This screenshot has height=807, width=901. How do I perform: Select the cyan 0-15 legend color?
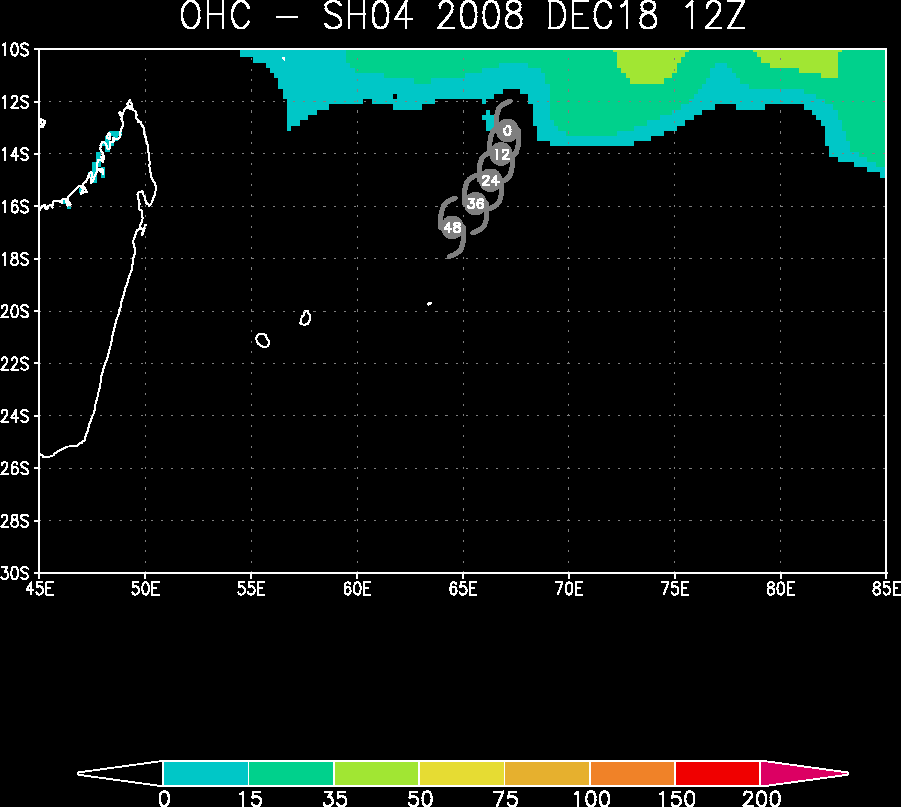pos(206,773)
